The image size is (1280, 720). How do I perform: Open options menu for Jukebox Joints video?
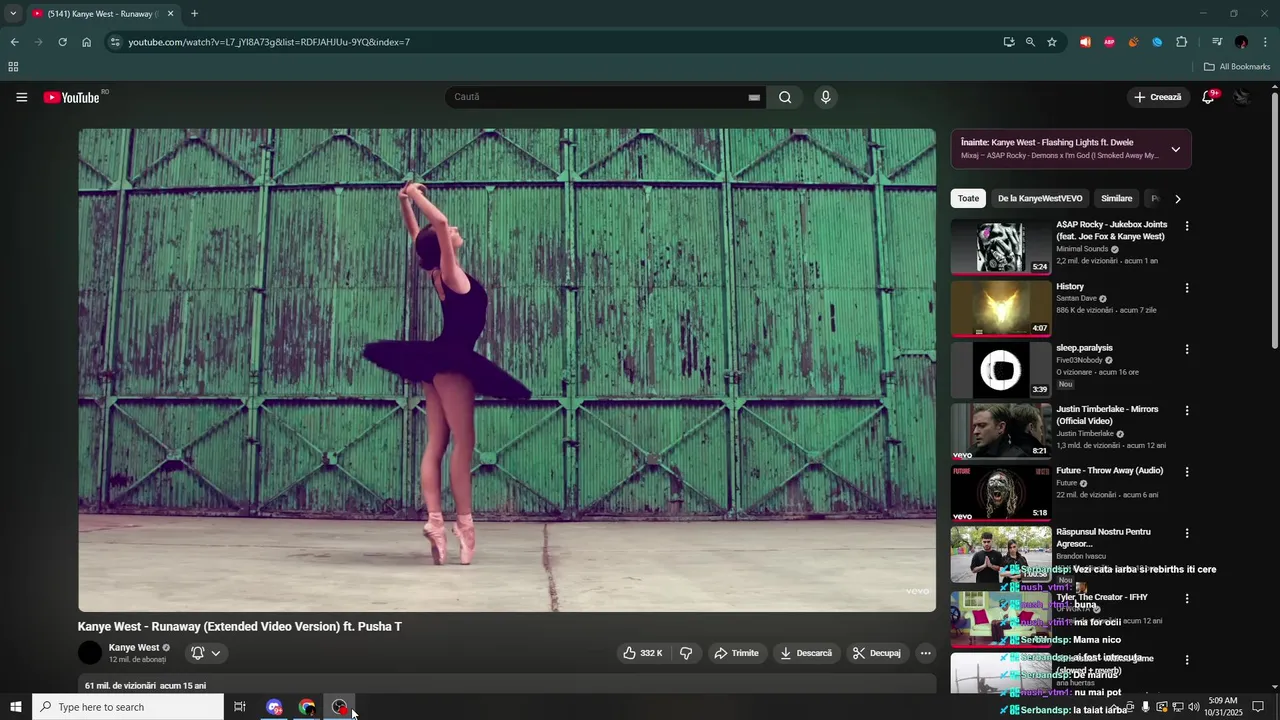click(1187, 226)
